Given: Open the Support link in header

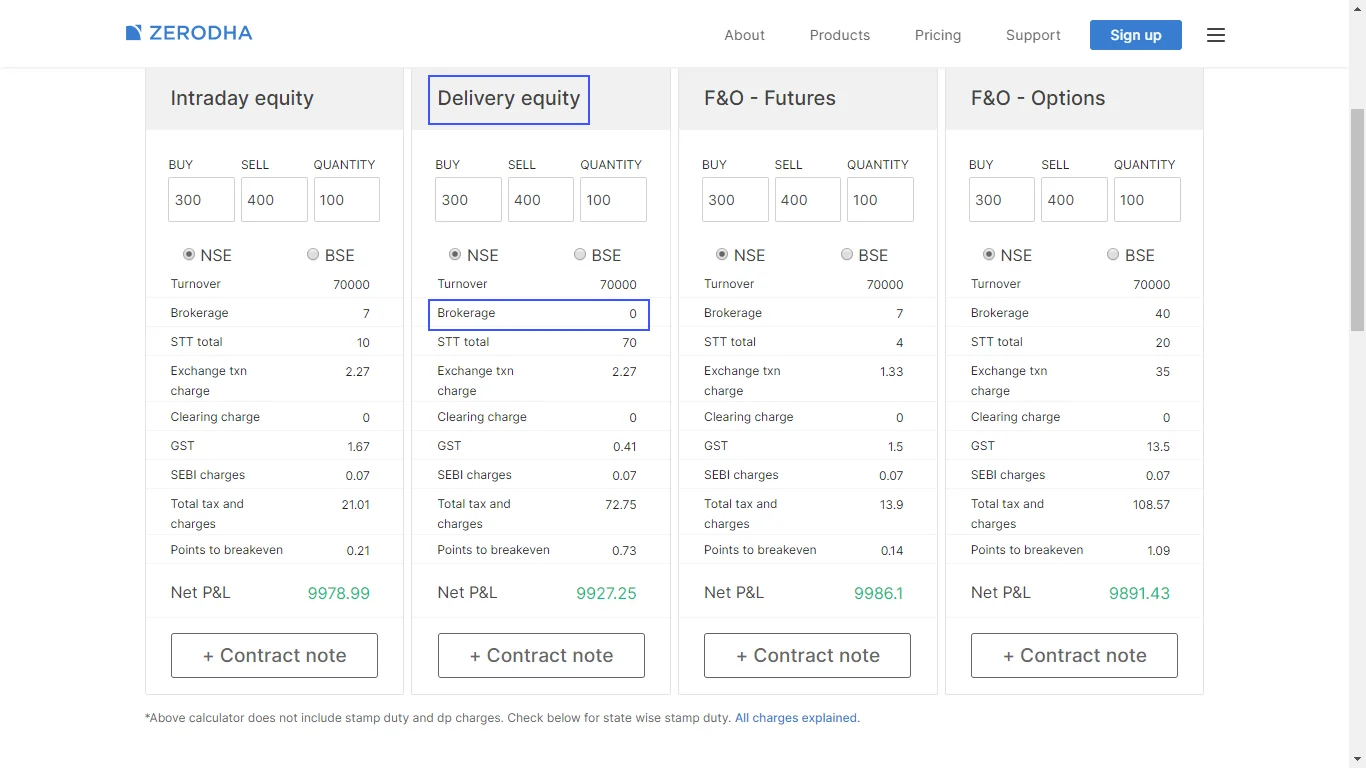Looking at the screenshot, I should (1033, 35).
